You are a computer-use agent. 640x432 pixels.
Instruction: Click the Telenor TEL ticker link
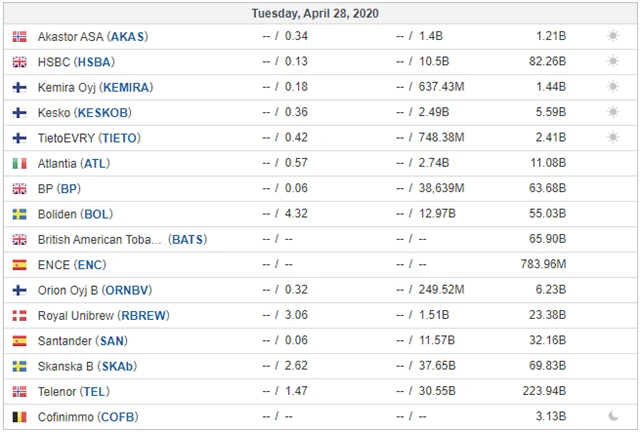coord(97,392)
